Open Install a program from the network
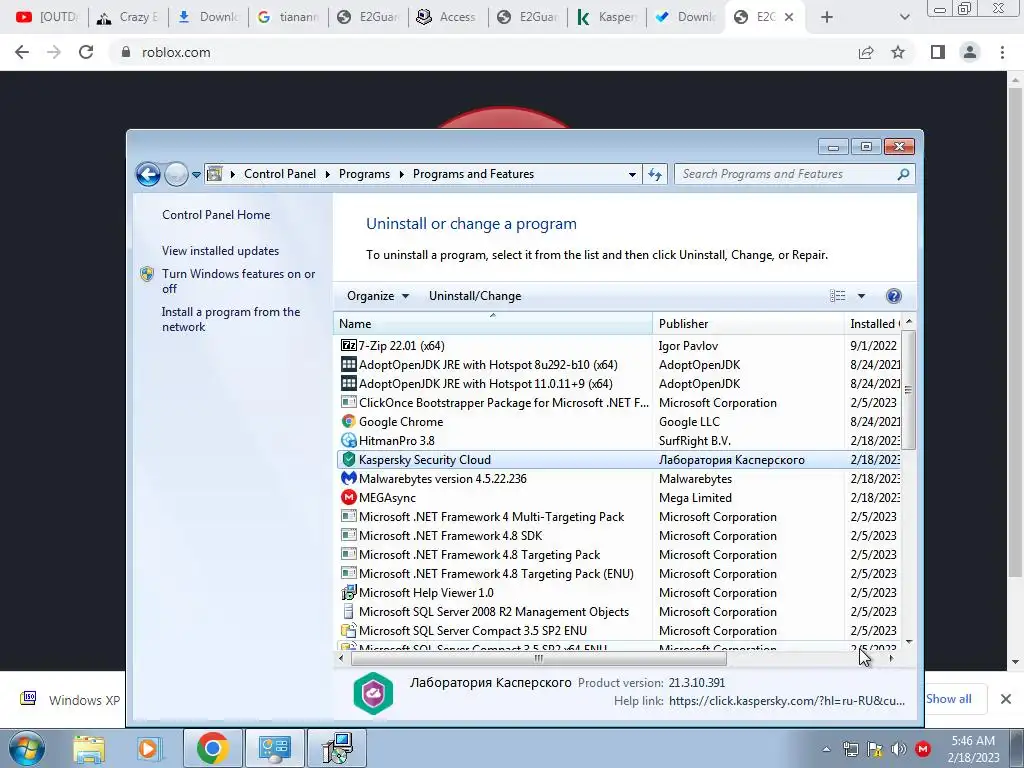 coord(231,319)
